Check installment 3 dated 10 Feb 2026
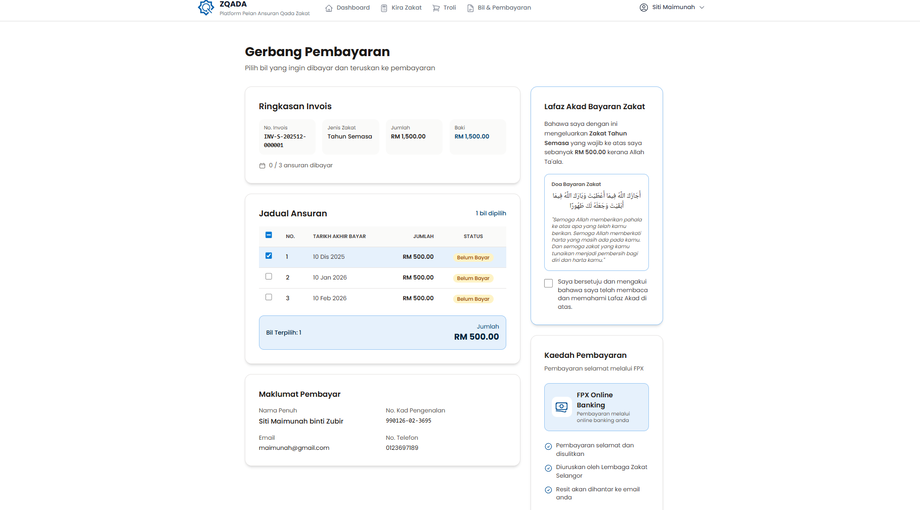This screenshot has width=920, height=510. pos(269,297)
